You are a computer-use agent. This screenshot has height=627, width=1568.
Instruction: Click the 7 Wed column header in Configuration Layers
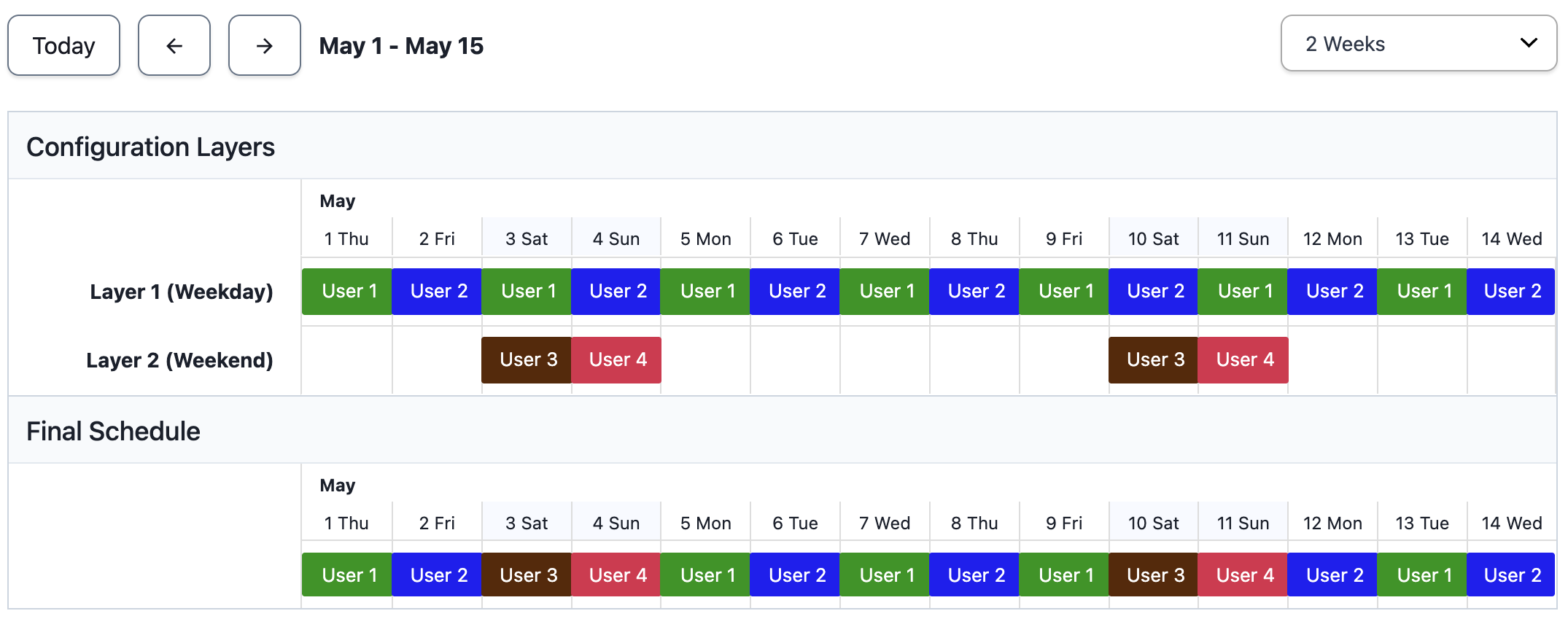coord(885,239)
